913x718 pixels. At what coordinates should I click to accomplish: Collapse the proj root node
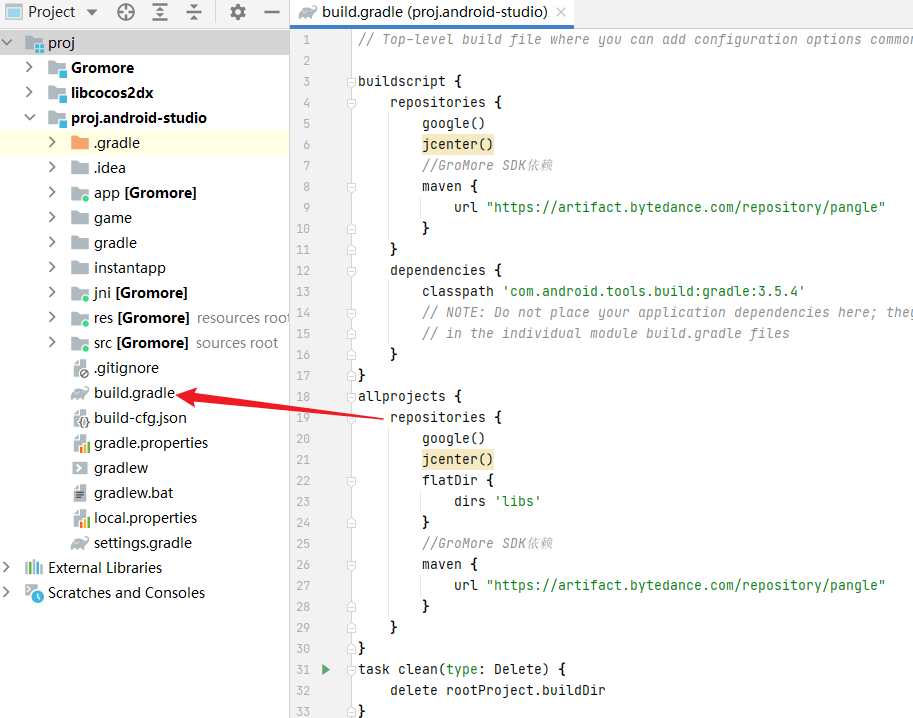[8, 43]
